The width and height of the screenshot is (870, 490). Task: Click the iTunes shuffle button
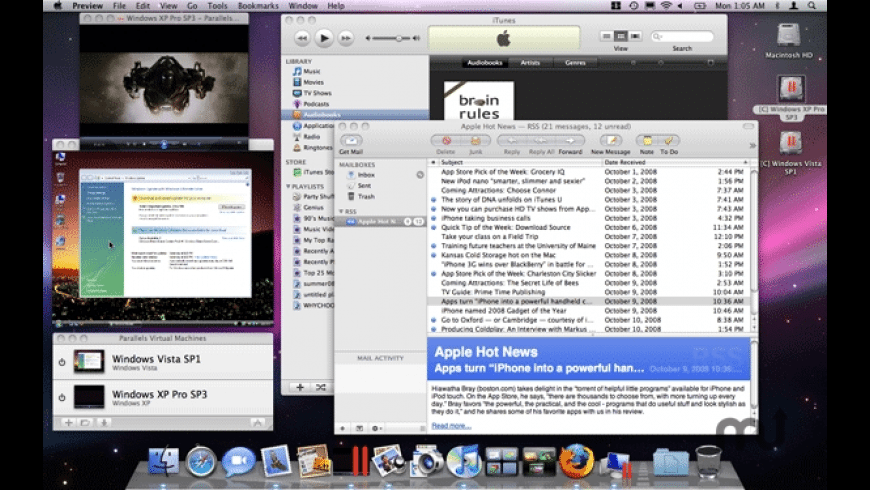(320, 386)
